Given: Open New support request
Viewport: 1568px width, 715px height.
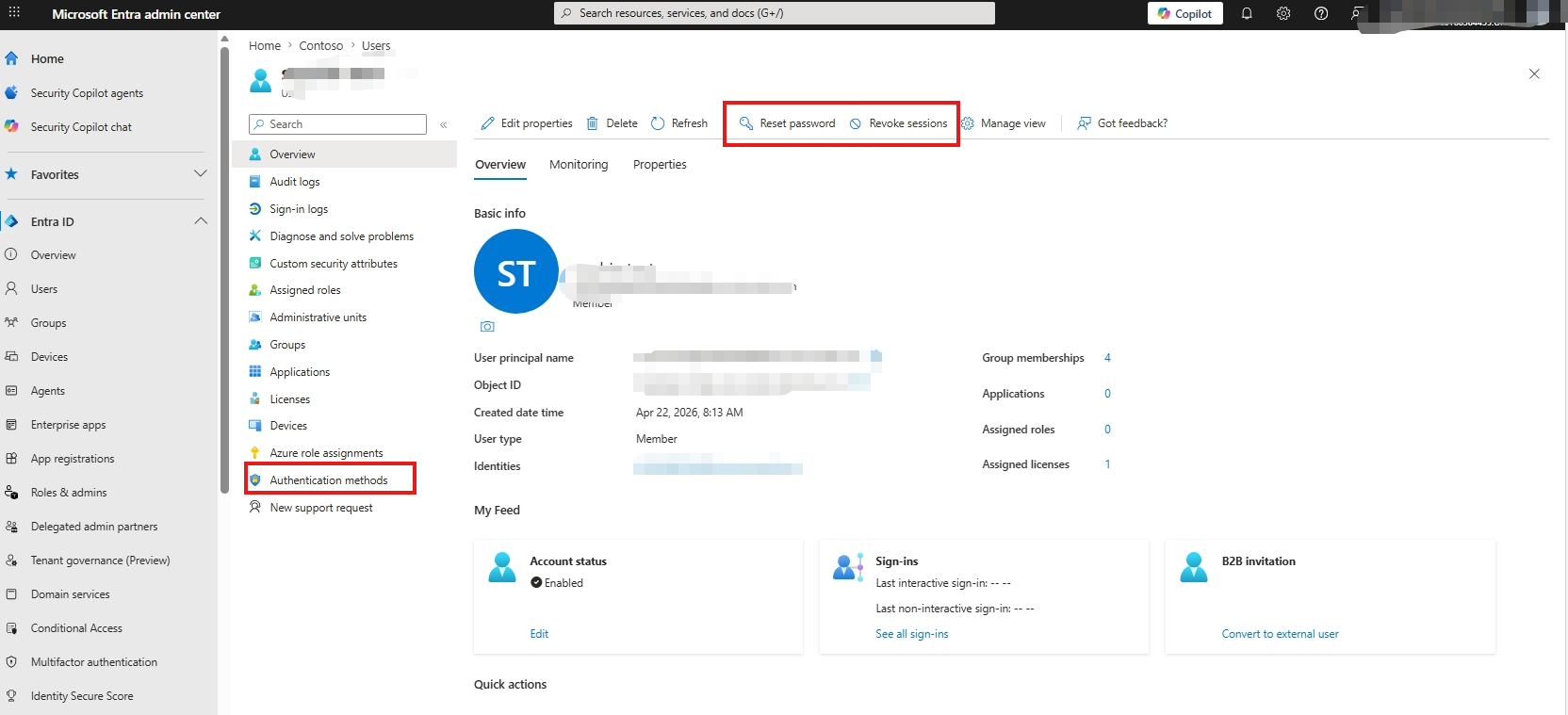Looking at the screenshot, I should point(321,508).
